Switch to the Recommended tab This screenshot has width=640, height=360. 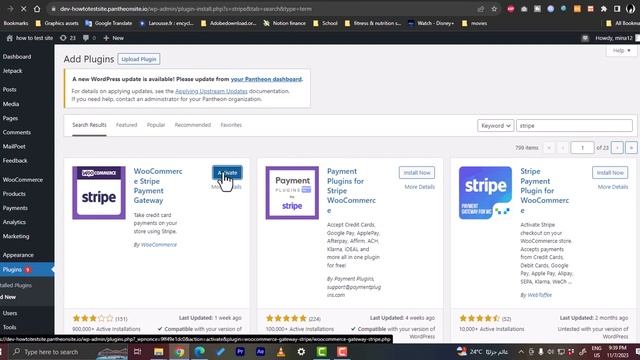(193, 125)
